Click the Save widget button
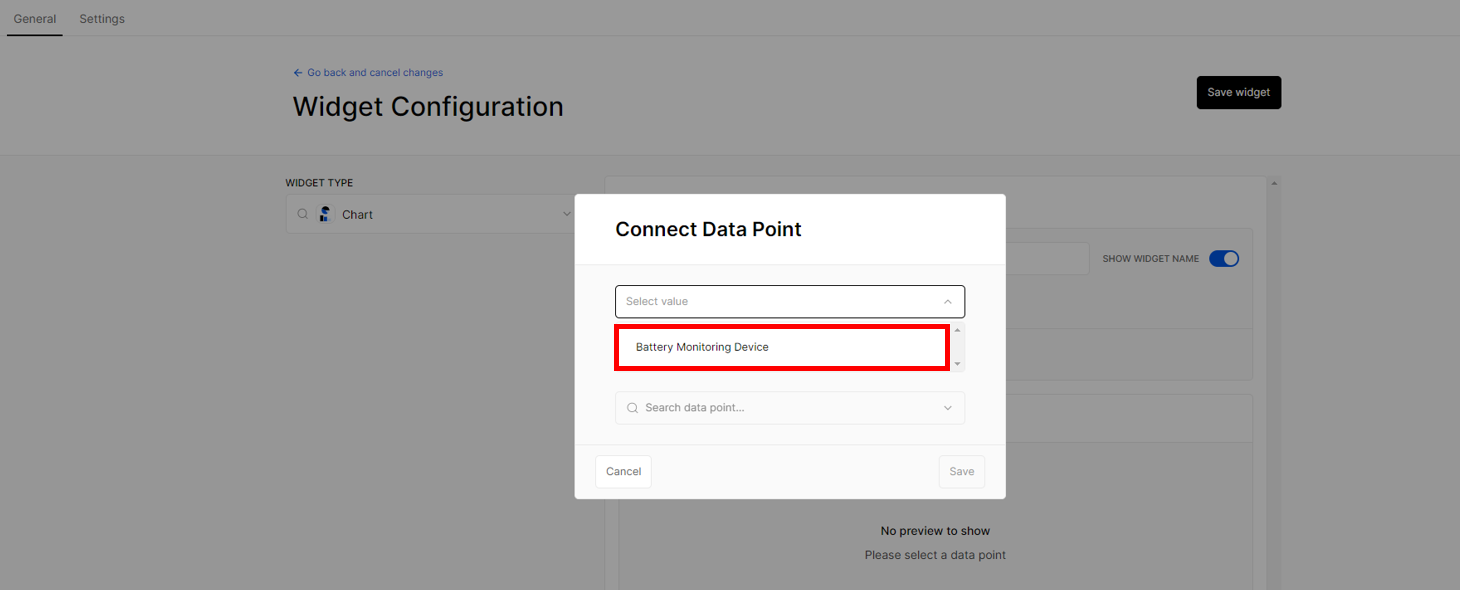The height and width of the screenshot is (590, 1460). pos(1238,92)
